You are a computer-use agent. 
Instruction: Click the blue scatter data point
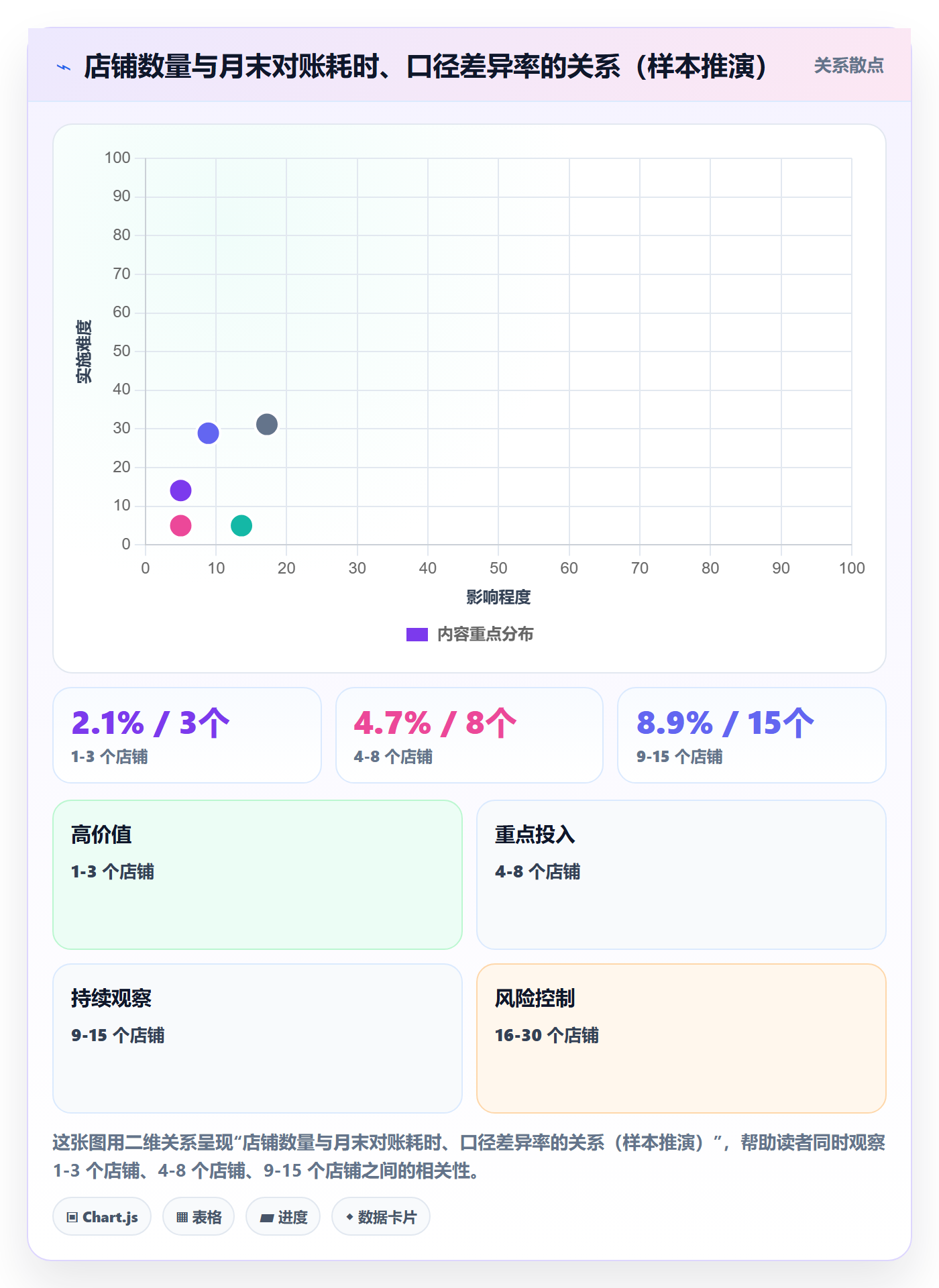pos(208,433)
